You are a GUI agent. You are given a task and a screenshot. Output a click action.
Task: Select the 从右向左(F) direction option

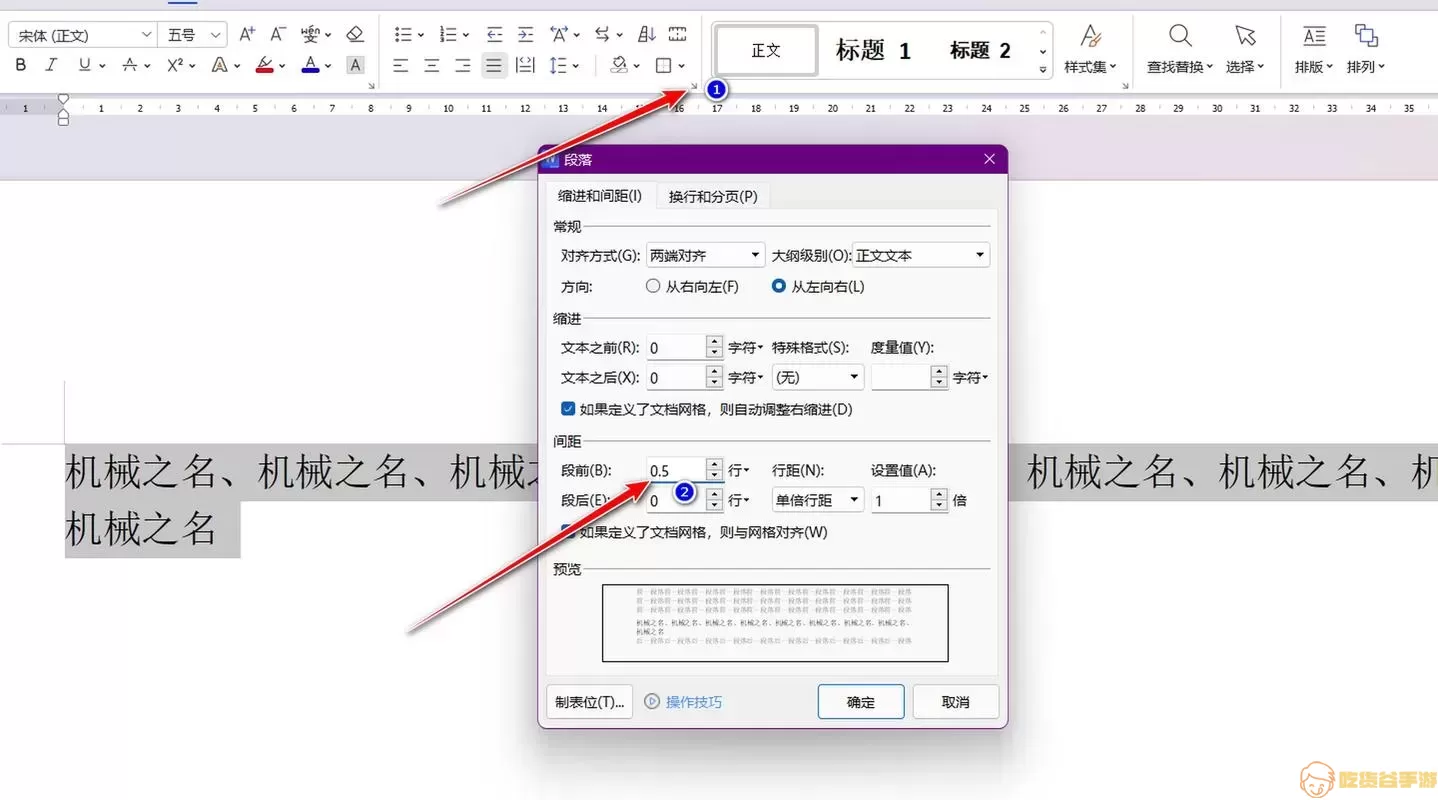tap(693, 286)
